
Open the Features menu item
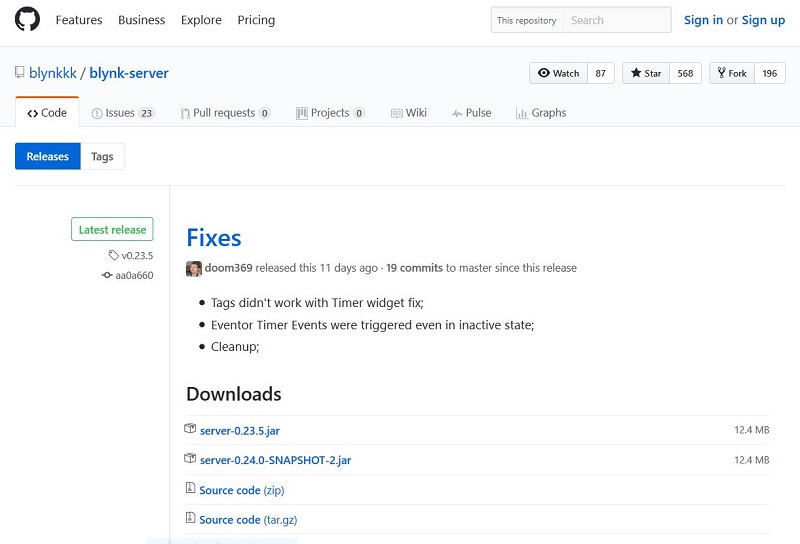pyautogui.click(x=79, y=20)
